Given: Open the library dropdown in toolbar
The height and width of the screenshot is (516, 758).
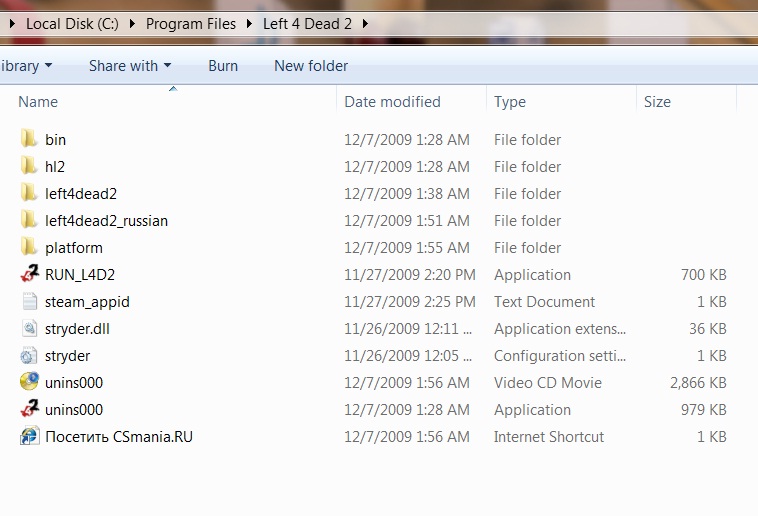Looking at the screenshot, I should (26, 65).
